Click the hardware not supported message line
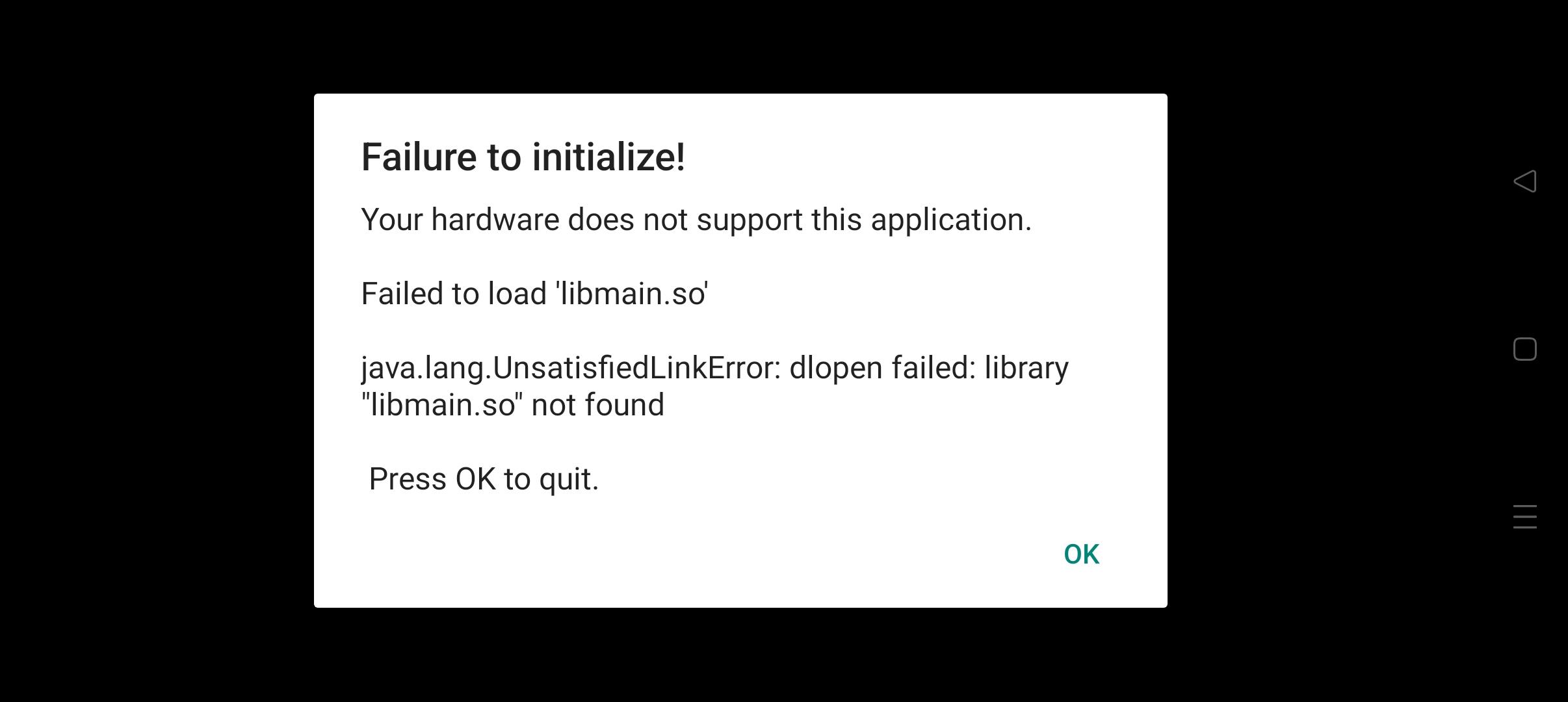The height and width of the screenshot is (702, 1568). click(696, 220)
